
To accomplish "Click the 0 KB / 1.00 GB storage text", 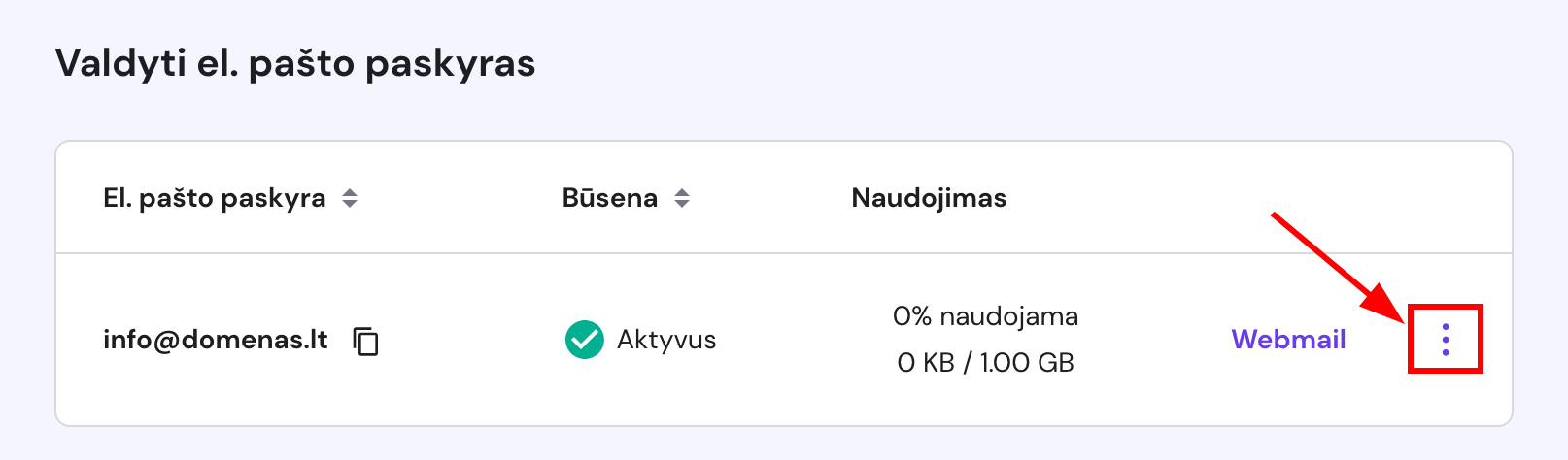I will pos(985,363).
